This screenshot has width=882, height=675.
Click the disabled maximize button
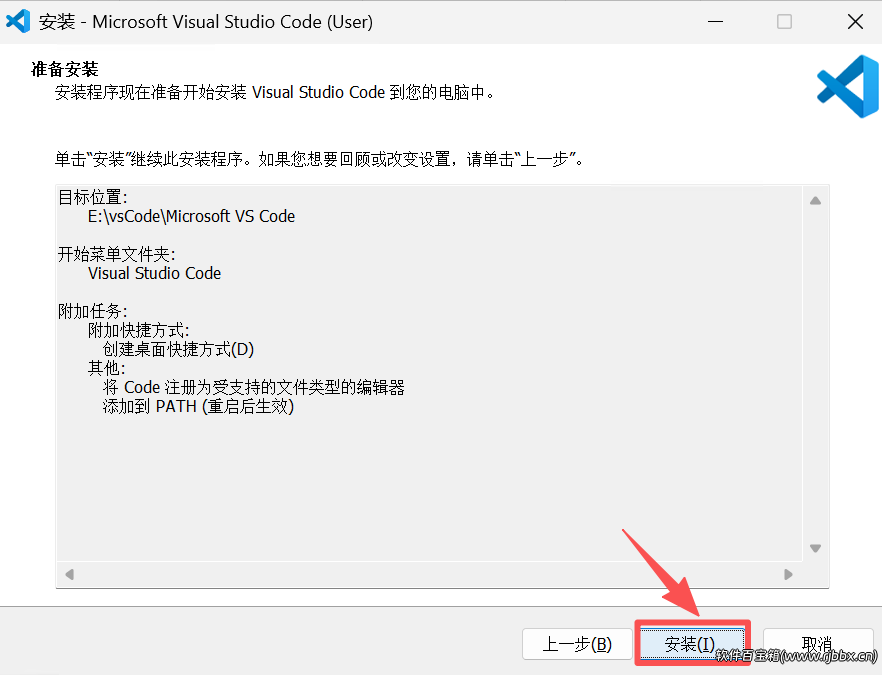tap(784, 21)
